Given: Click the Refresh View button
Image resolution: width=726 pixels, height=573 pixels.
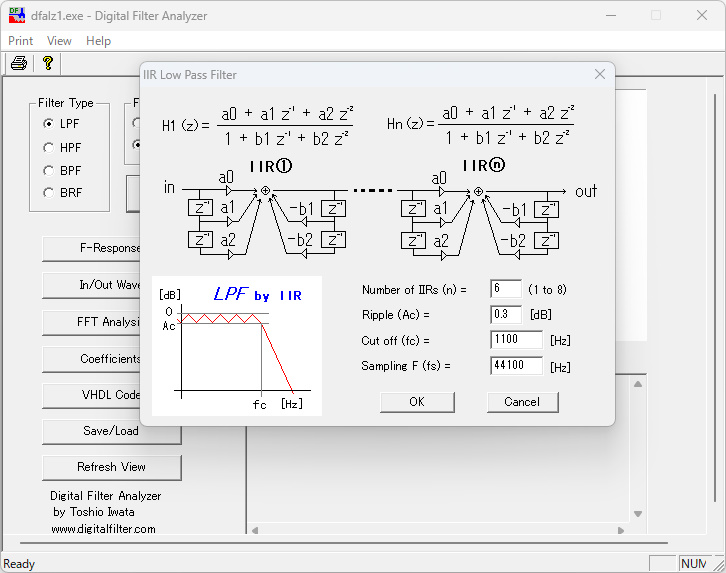Looking at the screenshot, I should [x=111, y=467].
